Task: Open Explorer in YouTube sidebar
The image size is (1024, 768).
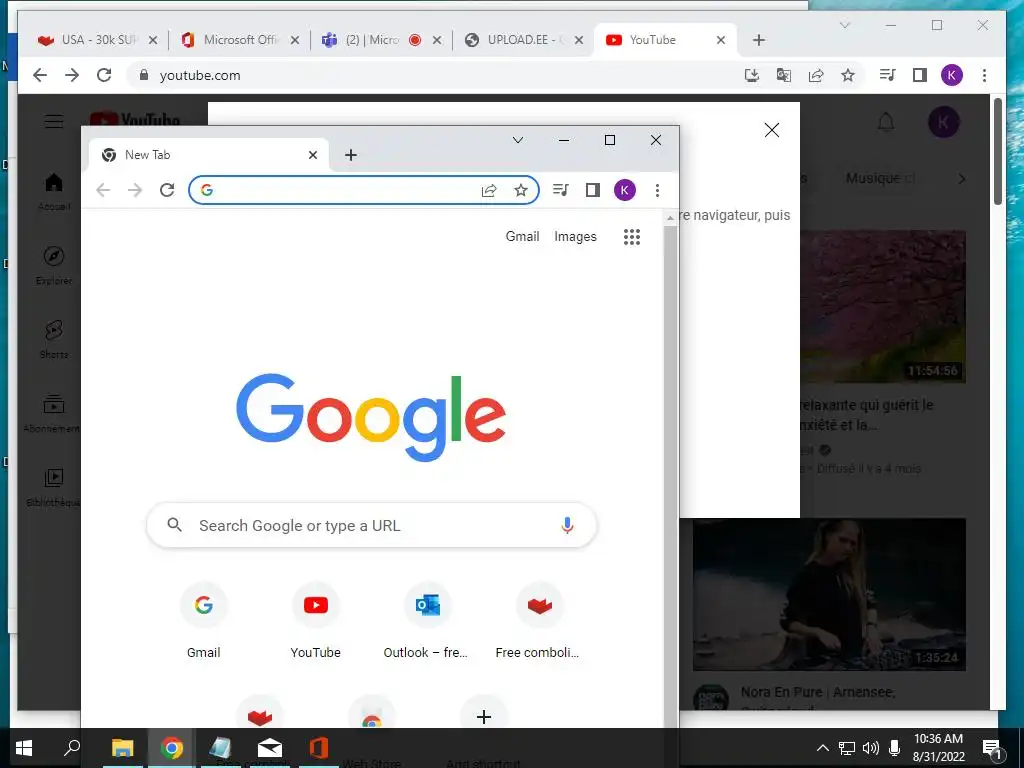Action: 54,265
